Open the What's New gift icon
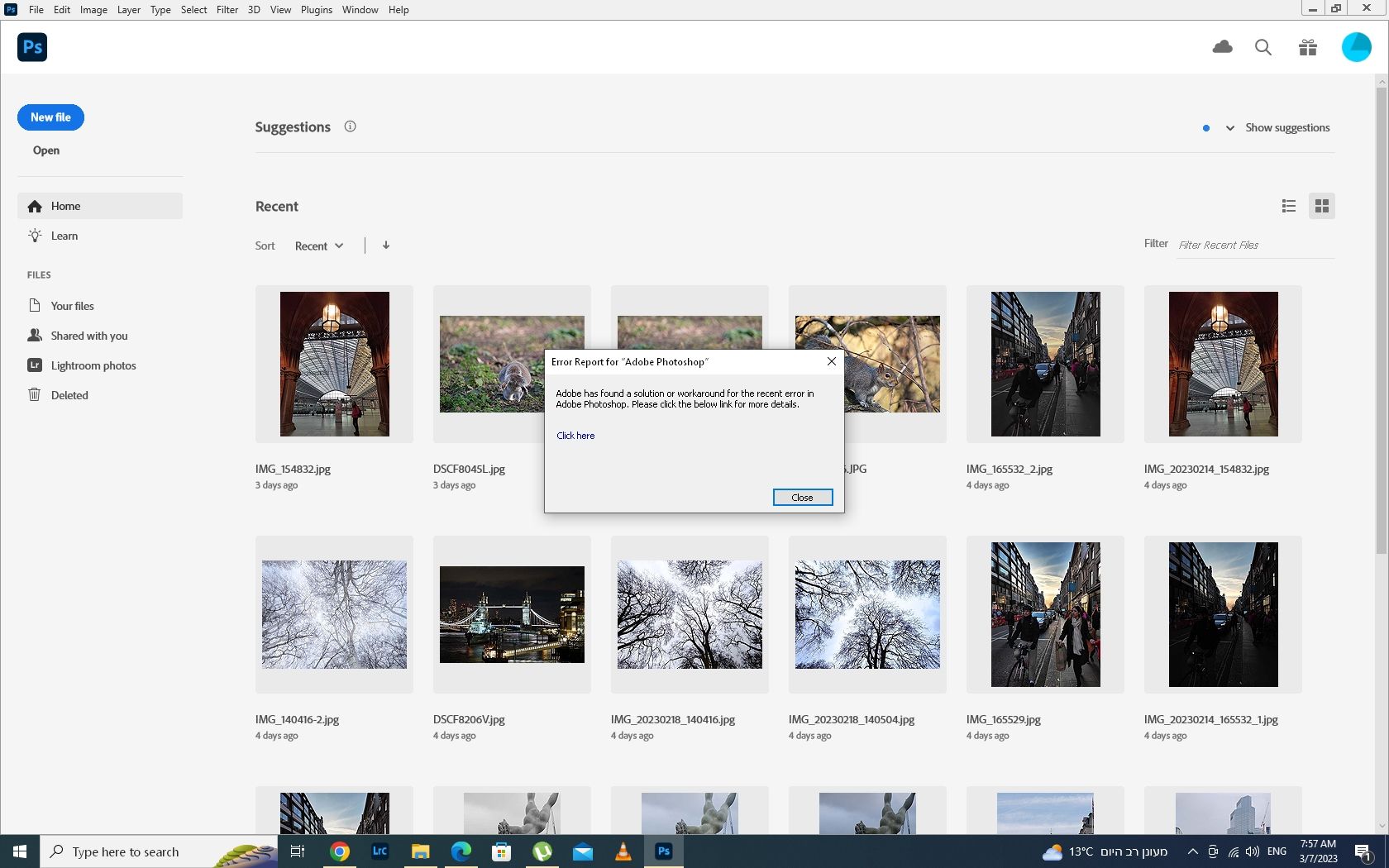This screenshot has width=1389, height=868. pyautogui.click(x=1307, y=47)
